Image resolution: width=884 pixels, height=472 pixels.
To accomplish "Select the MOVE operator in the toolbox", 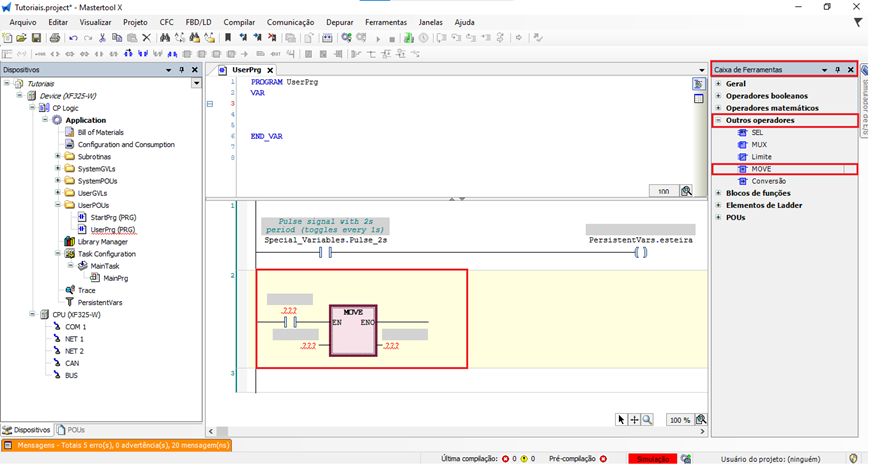I will (x=761, y=169).
